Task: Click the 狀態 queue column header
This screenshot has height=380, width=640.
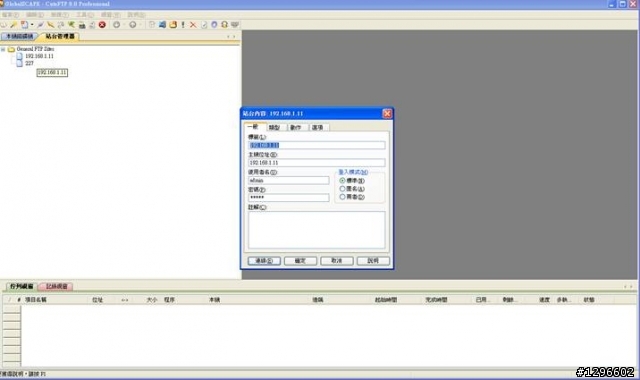Action: [x=589, y=300]
